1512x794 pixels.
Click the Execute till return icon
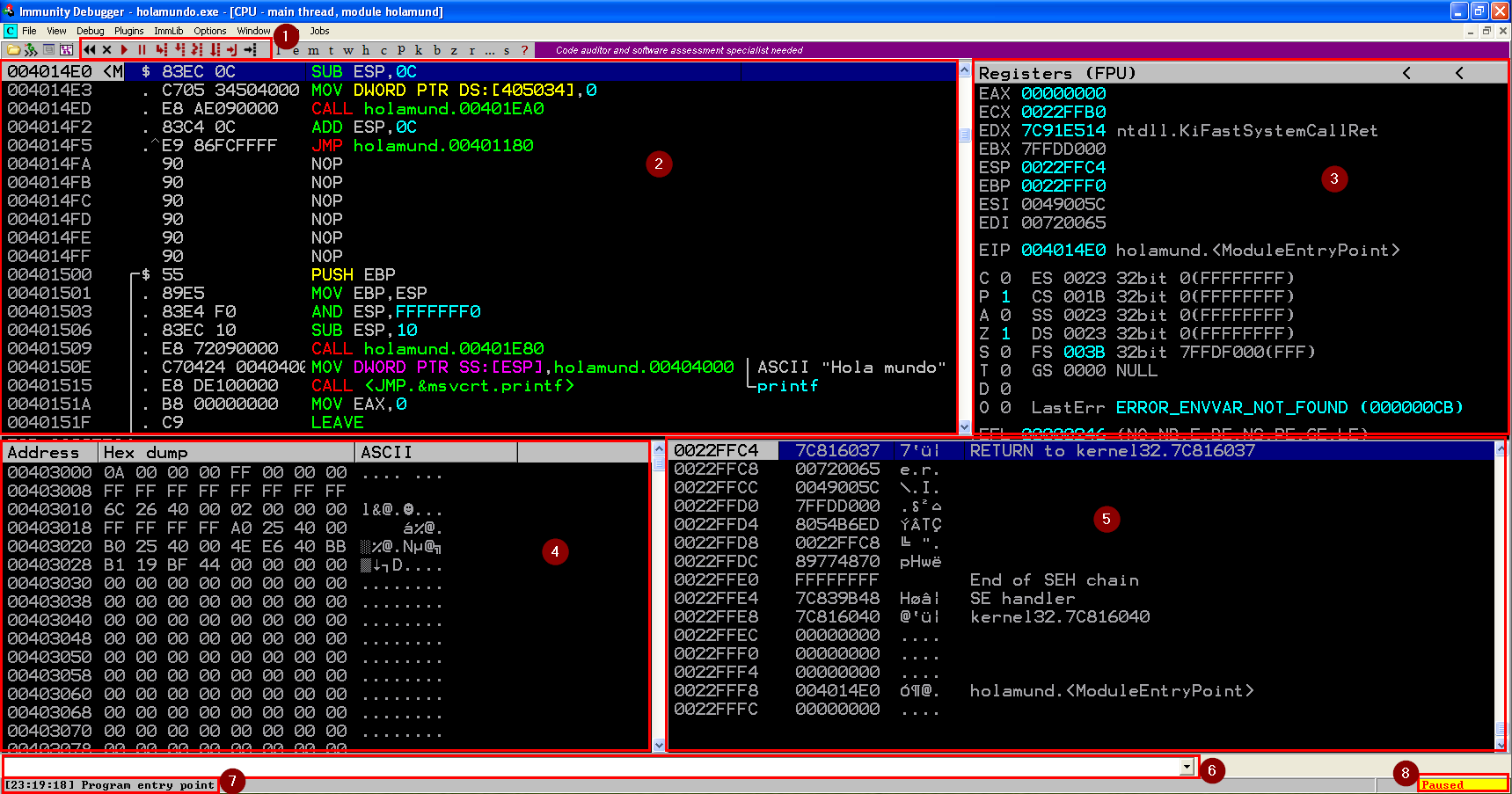(232, 50)
